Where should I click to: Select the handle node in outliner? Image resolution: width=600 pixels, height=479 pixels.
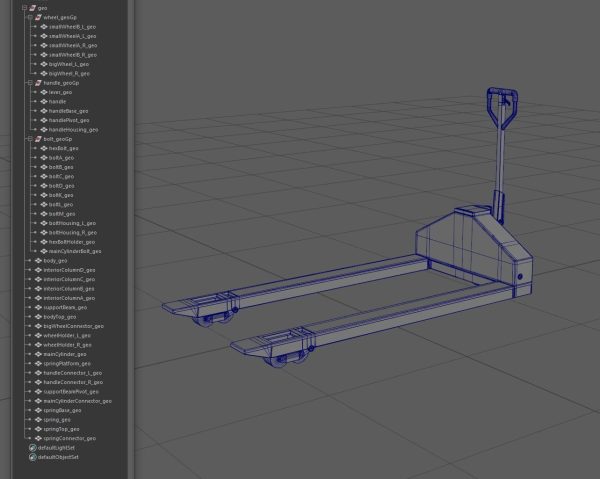click(x=57, y=101)
